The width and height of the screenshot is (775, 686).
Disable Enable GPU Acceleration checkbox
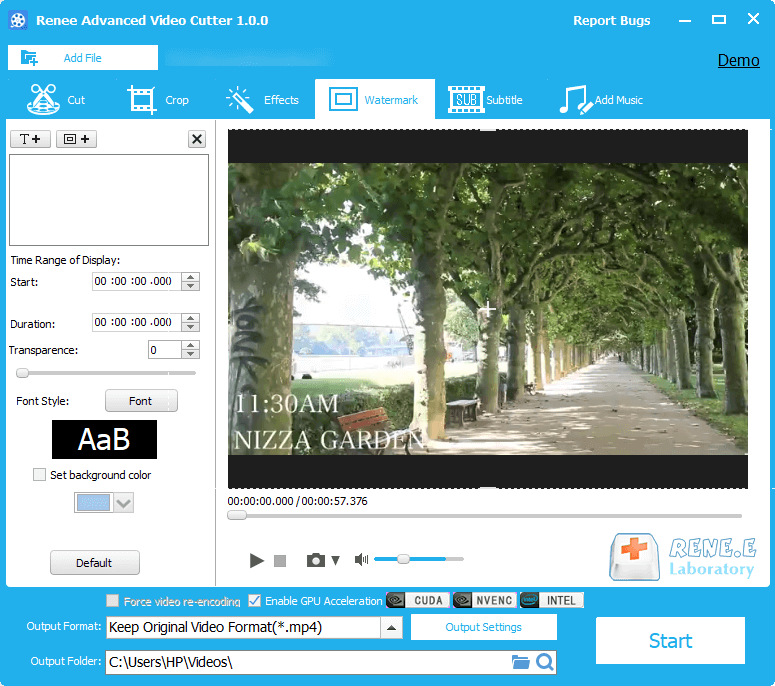pyautogui.click(x=255, y=600)
